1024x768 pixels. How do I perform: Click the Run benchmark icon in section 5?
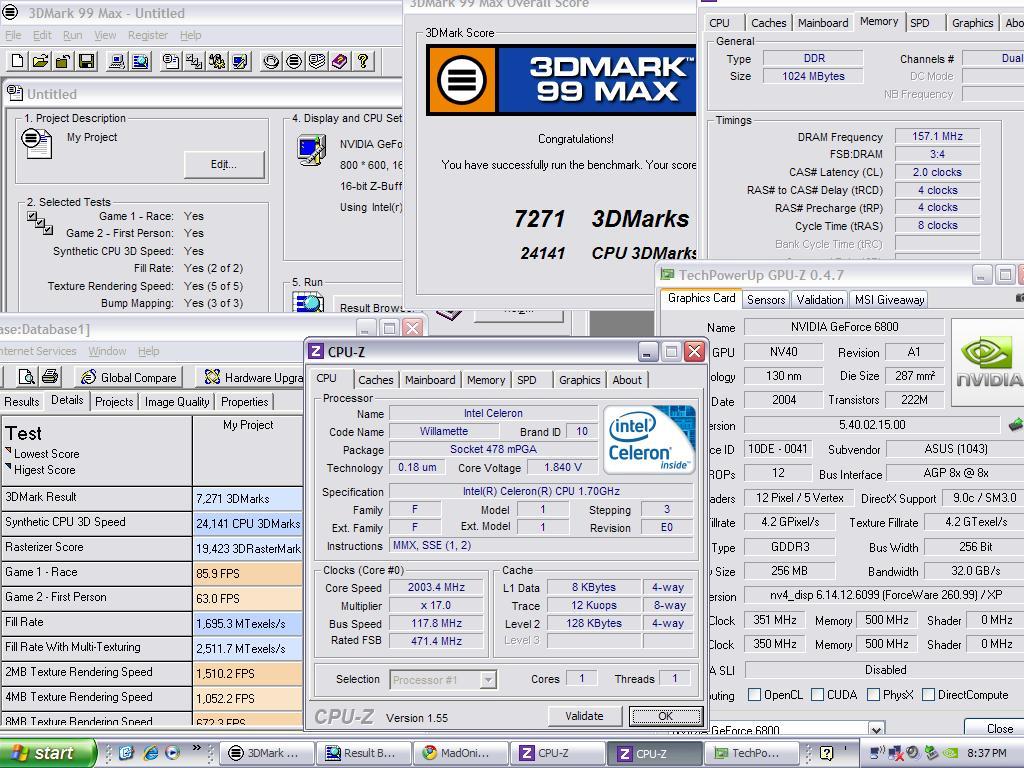308,302
